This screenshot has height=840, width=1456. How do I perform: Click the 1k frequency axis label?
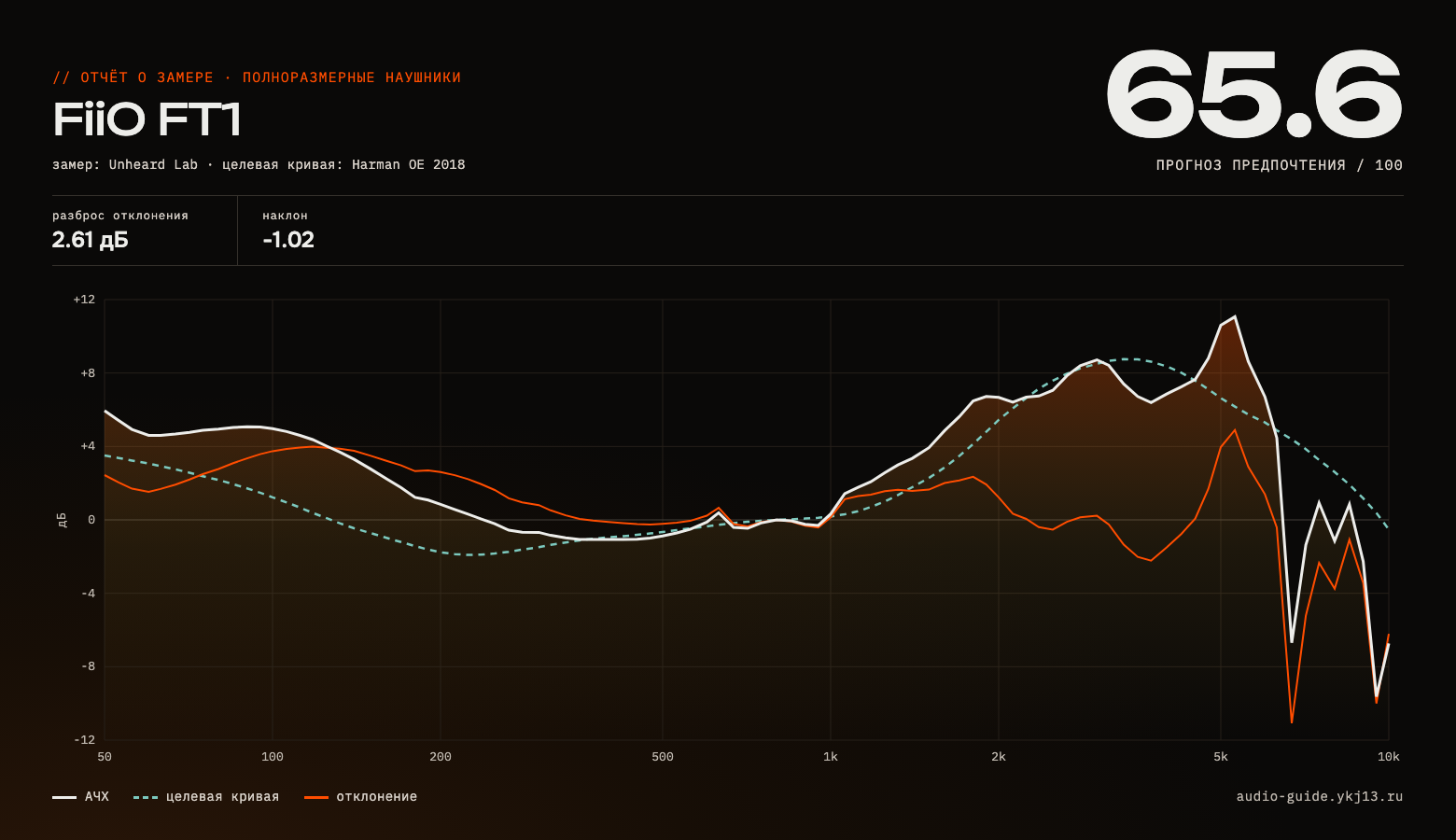click(x=831, y=757)
